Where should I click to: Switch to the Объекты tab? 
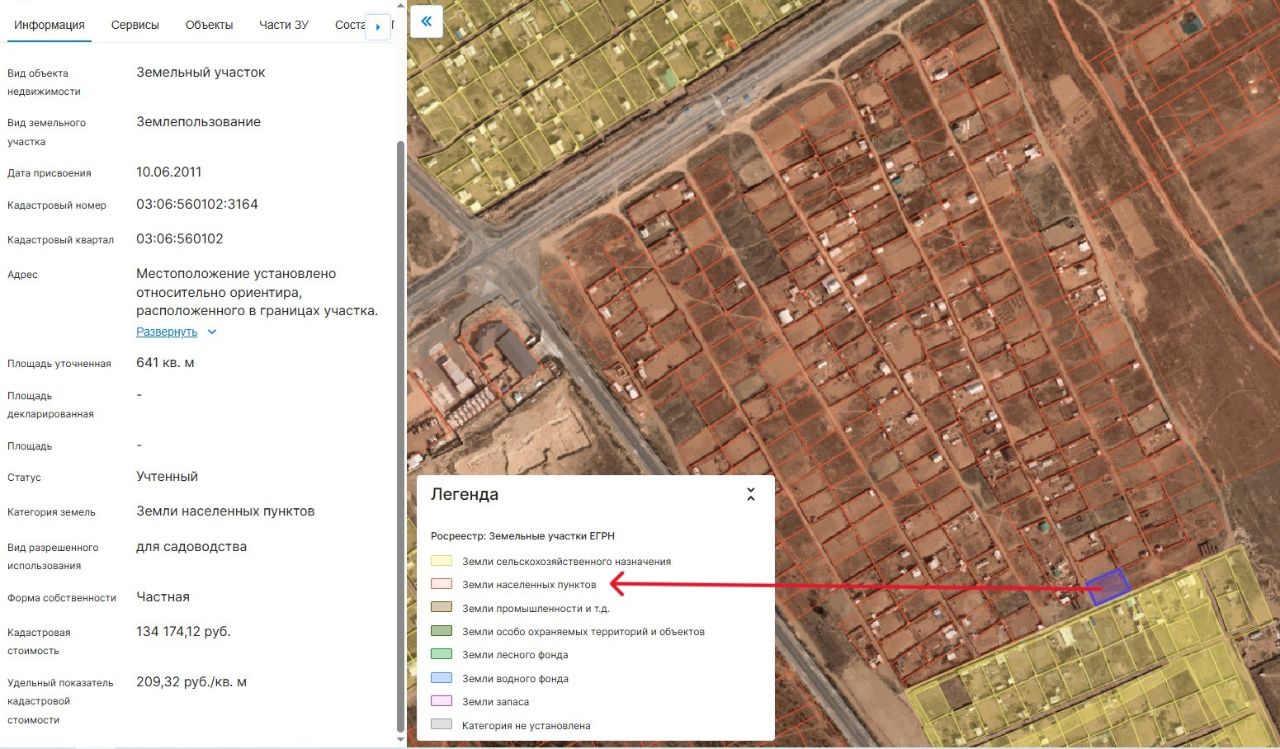coord(209,25)
